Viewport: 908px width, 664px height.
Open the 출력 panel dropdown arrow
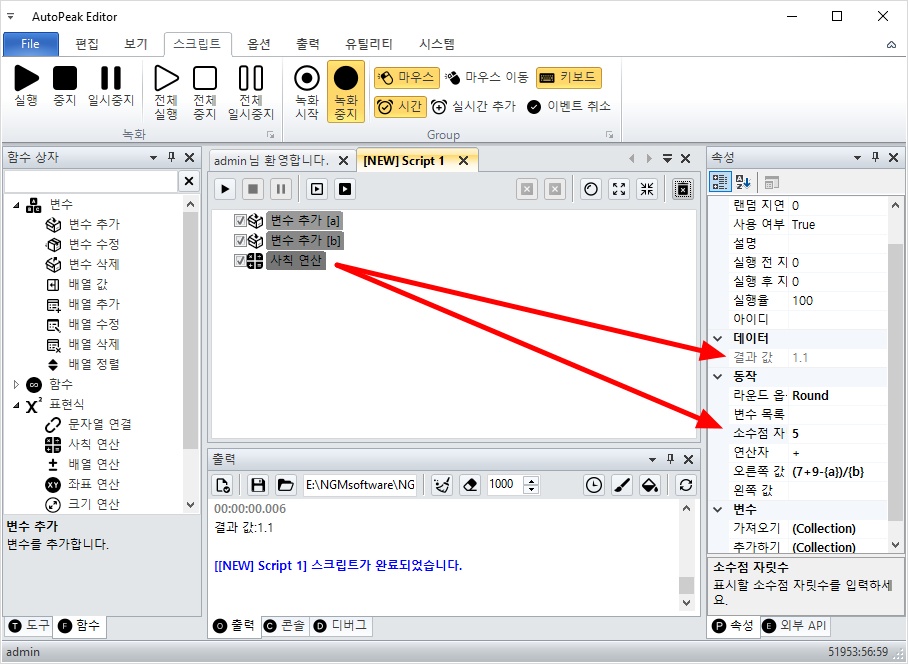[x=653, y=459]
